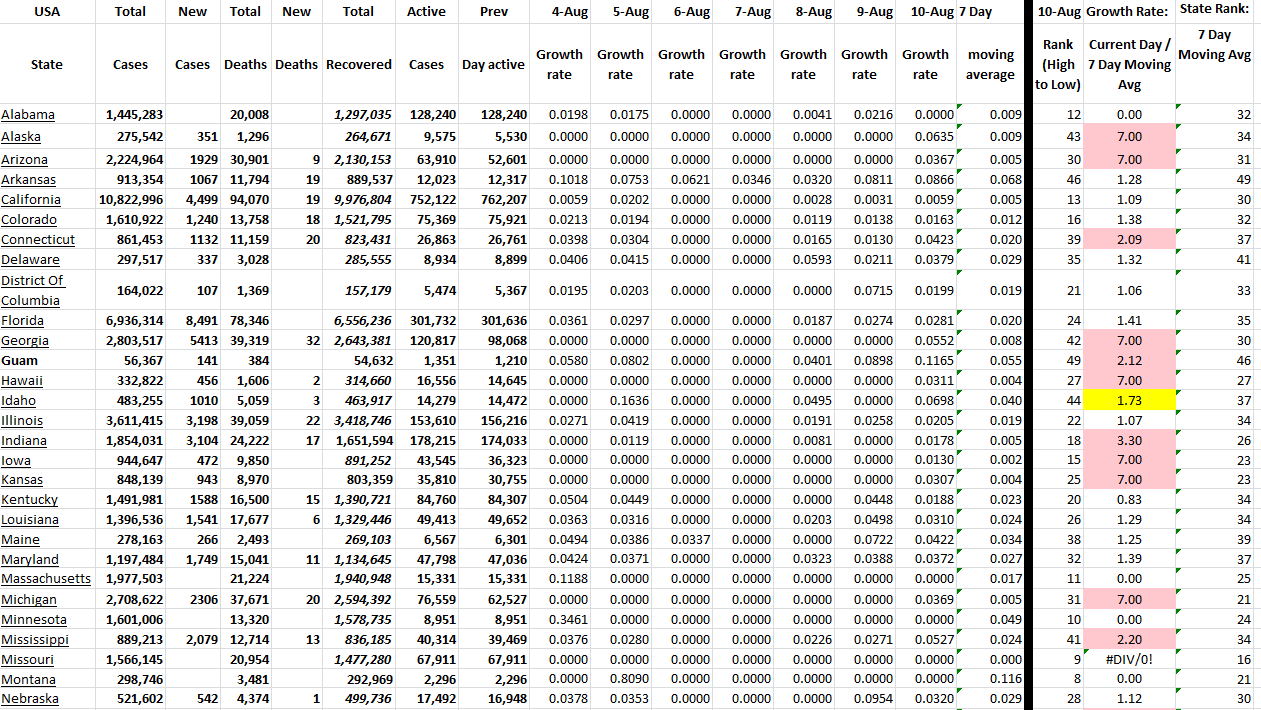Select Montana's 5-Aug growth rate 0.8090
The width and height of the screenshot is (1261, 710).
[620, 679]
